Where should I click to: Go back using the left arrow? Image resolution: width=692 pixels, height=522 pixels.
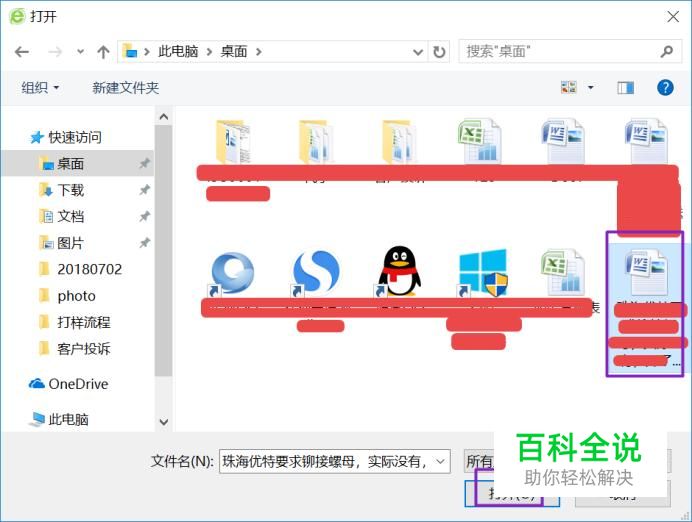coord(22,52)
